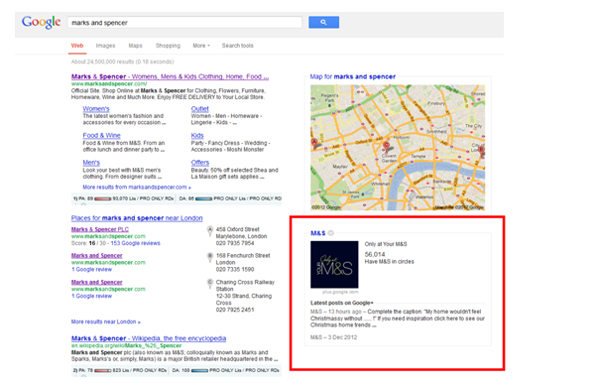This screenshot has height=385, width=600.
Task: Click the marks and spencer search field
Action: pyautogui.click(x=184, y=23)
